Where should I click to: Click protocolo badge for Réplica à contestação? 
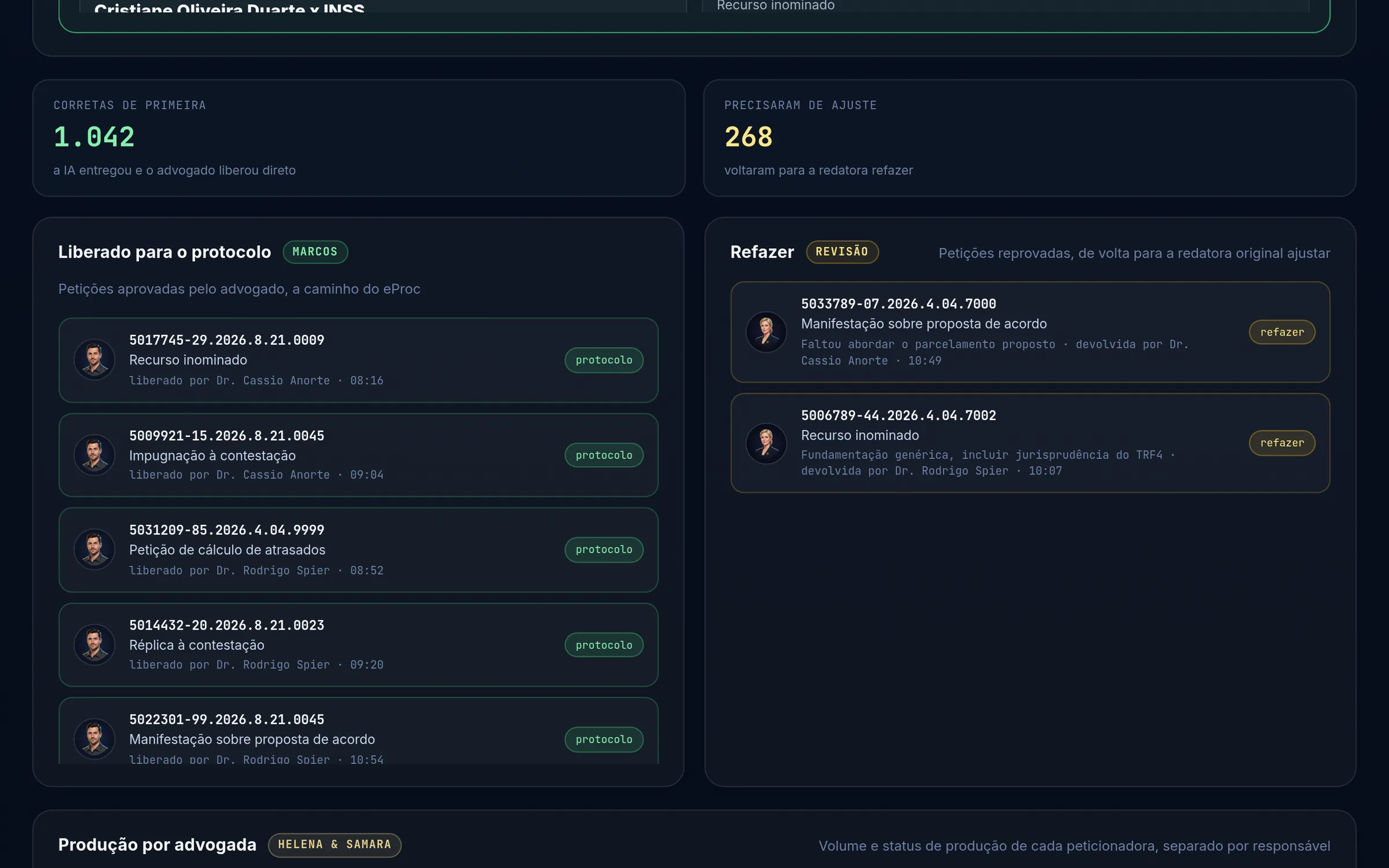[x=604, y=645]
